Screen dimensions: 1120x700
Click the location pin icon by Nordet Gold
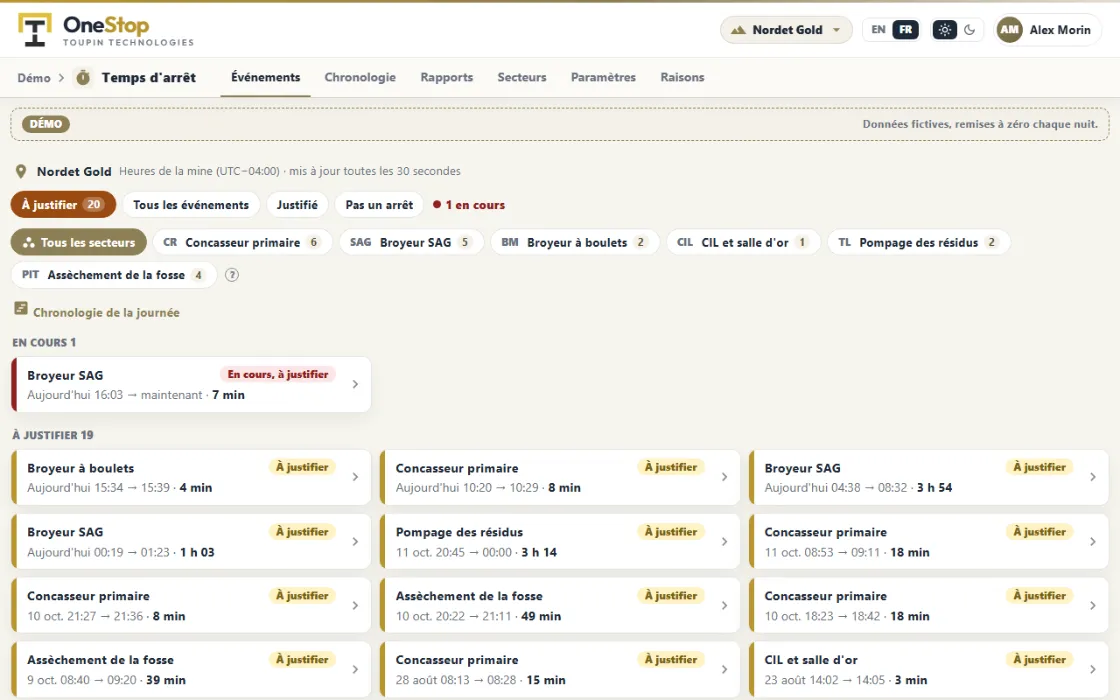point(21,171)
